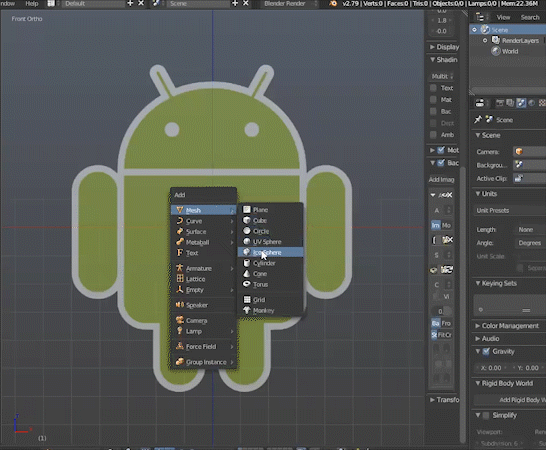Expand the Color Management panel
Viewport: 546px width, 450px height.
point(477,326)
